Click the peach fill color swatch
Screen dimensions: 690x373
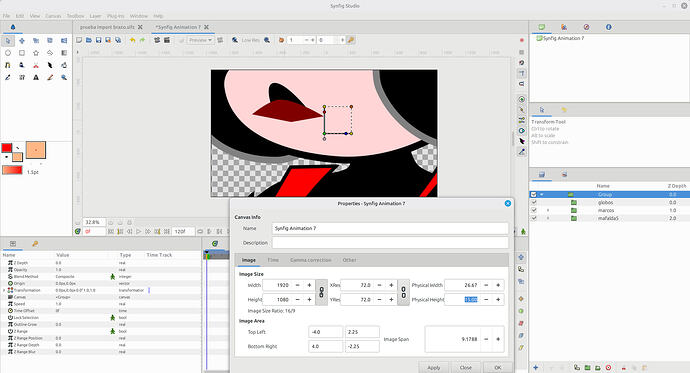tap(17, 157)
